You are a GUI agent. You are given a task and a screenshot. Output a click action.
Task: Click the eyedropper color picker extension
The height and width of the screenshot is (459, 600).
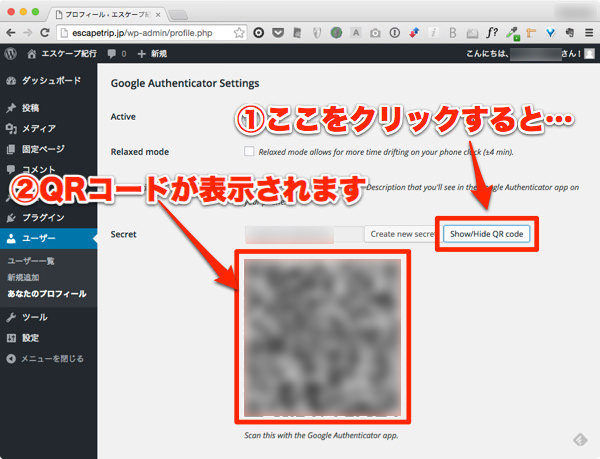tap(512, 33)
